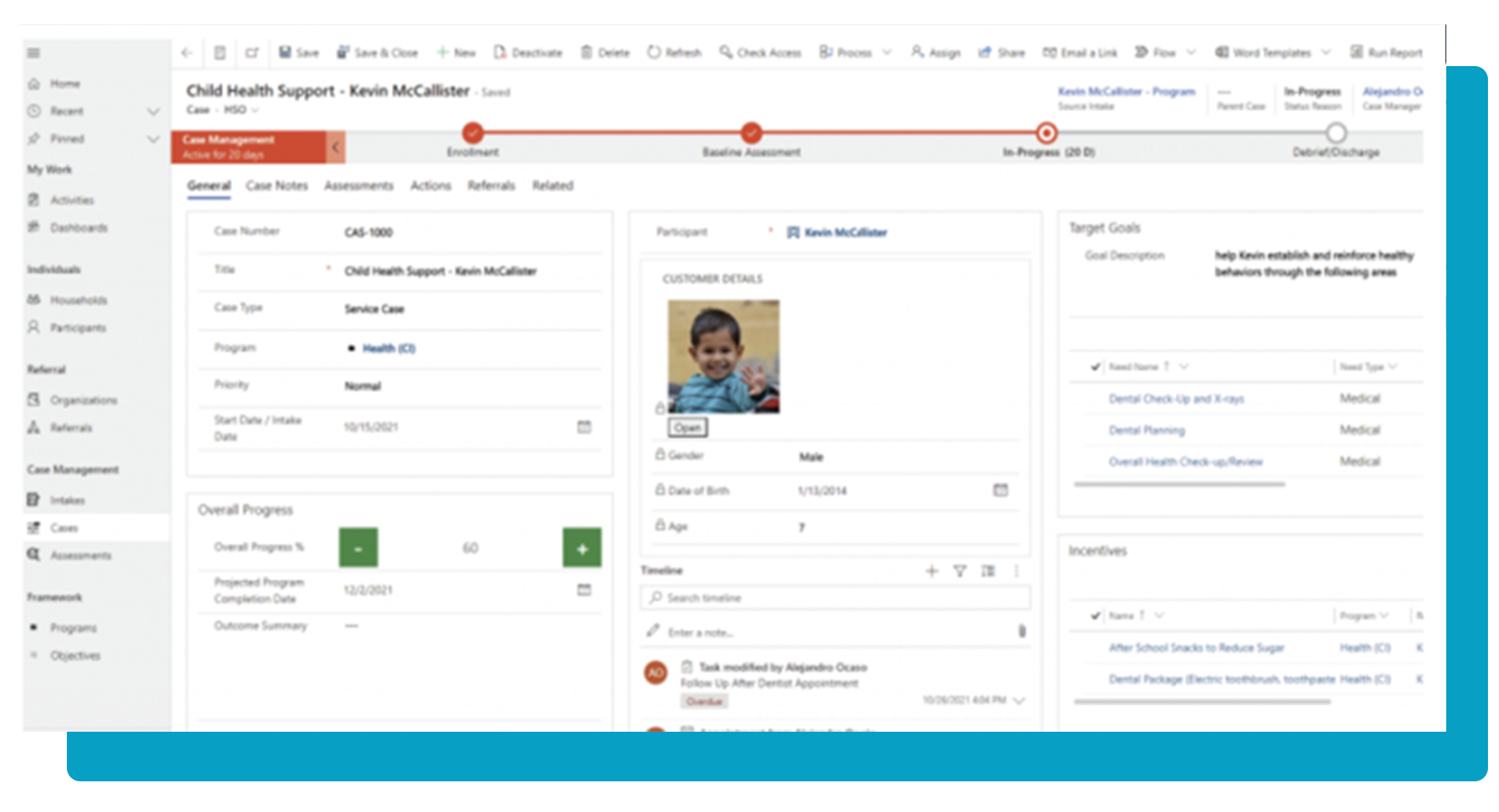Screen dimensions: 1499x812
Task: Open the hamburger navigation menu
Action: [x=33, y=53]
